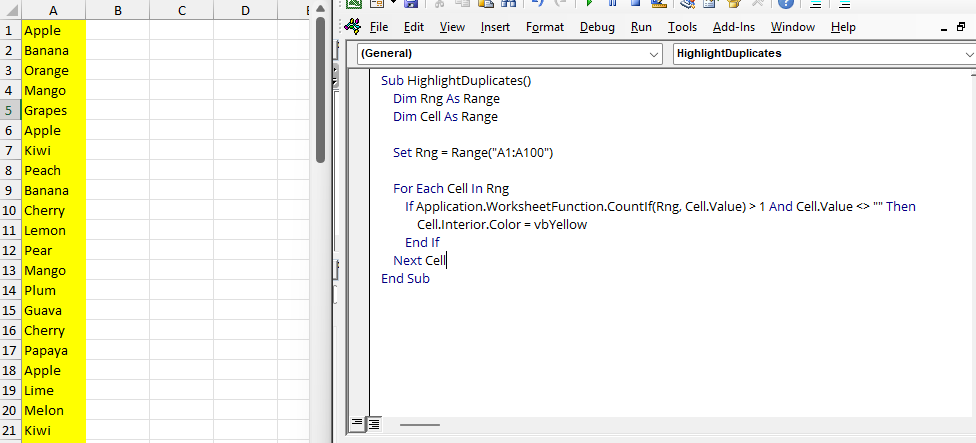Open Properties Window toolbar icon

click(x=710, y=3)
